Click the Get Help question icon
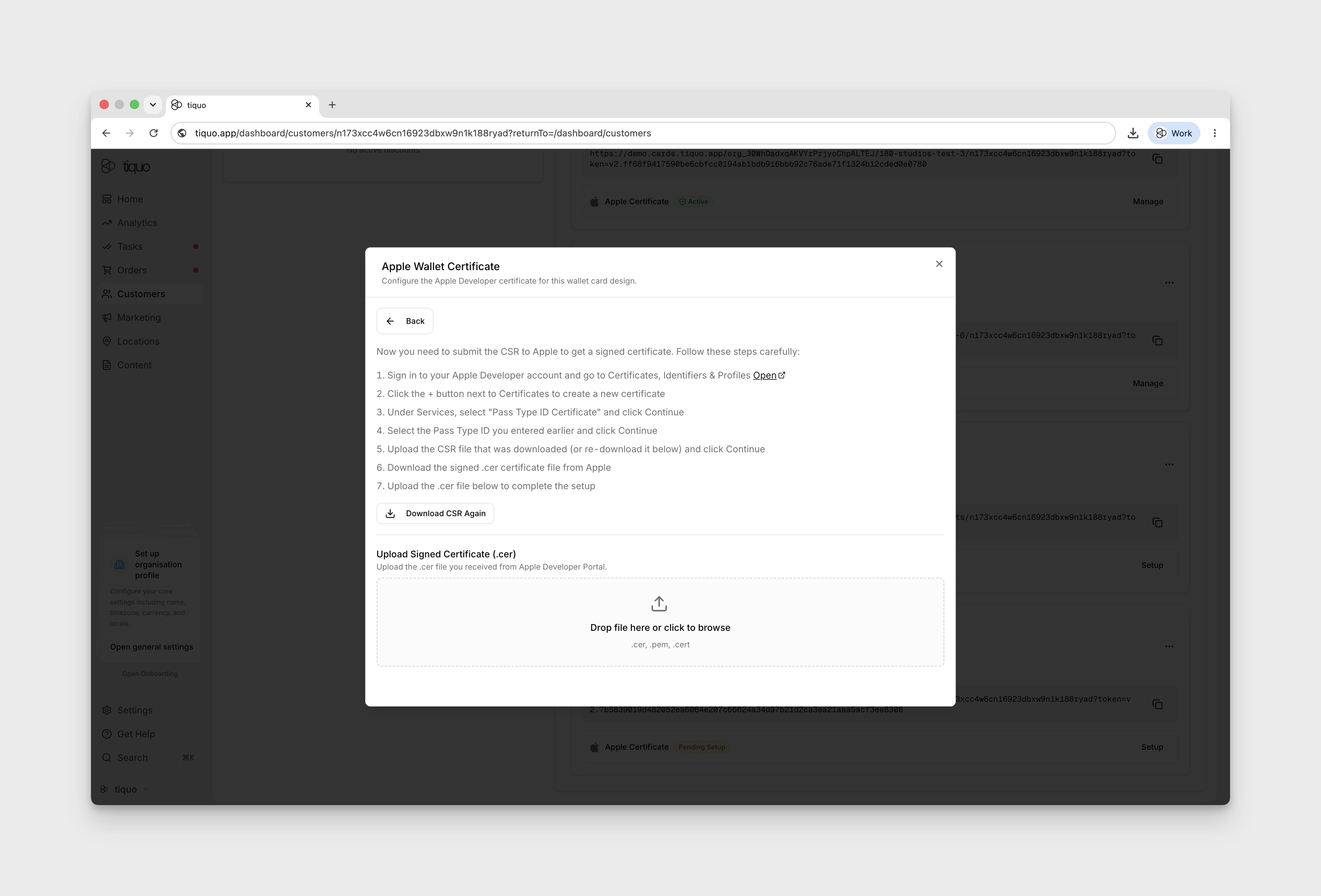The width and height of the screenshot is (1321, 896). [x=106, y=734]
